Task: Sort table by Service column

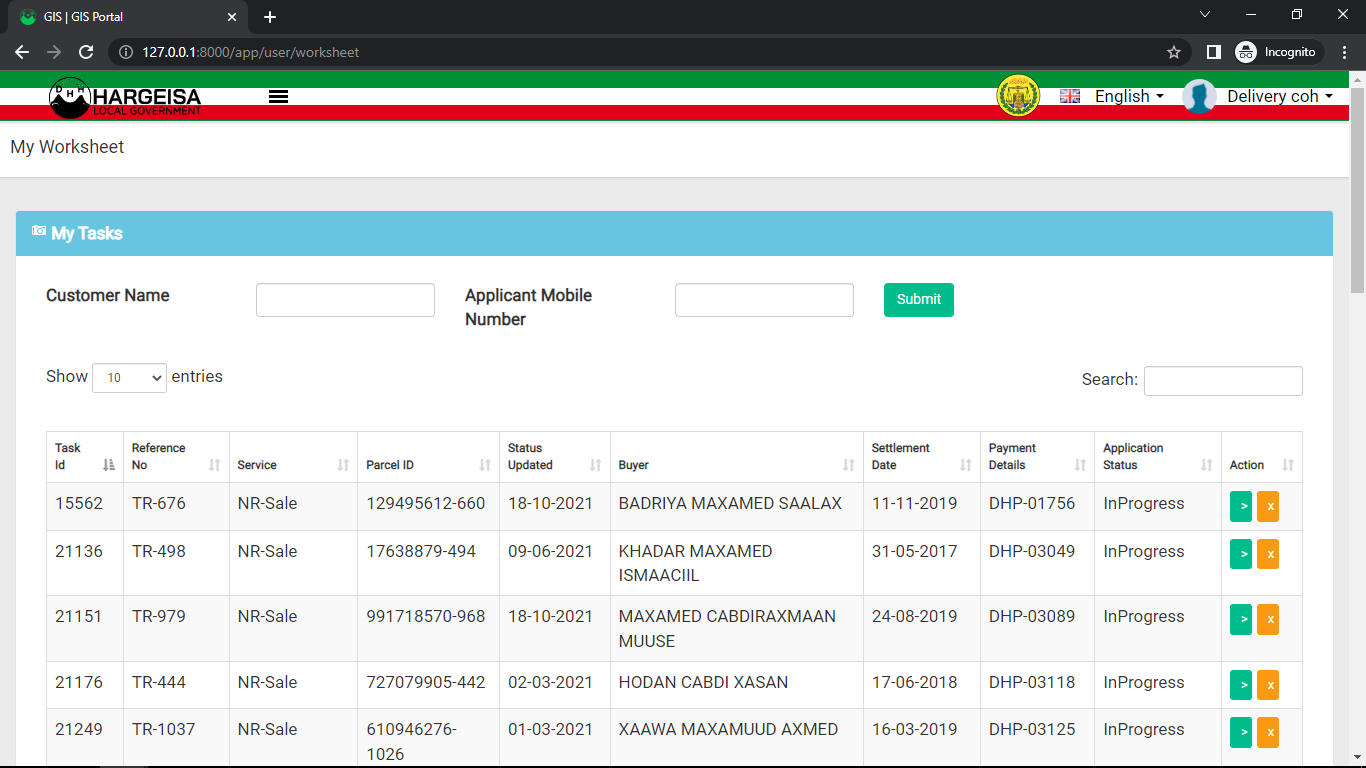Action: tap(293, 457)
